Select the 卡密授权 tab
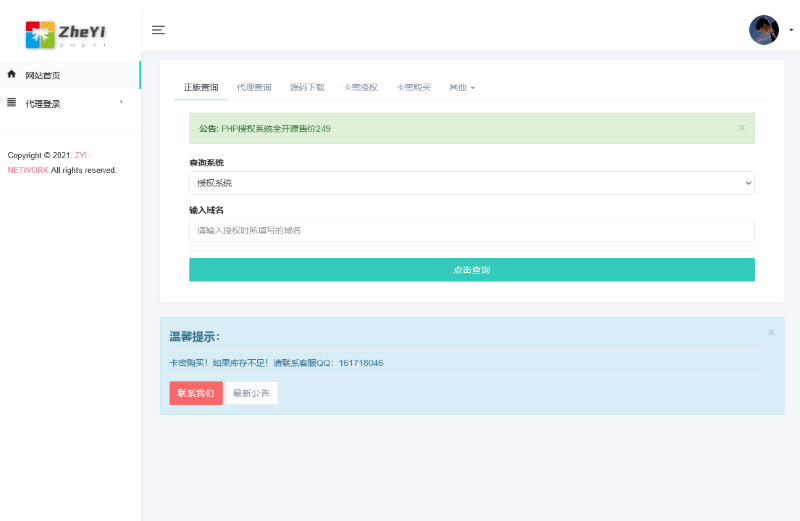Viewport: 800px width, 521px height. (x=360, y=88)
